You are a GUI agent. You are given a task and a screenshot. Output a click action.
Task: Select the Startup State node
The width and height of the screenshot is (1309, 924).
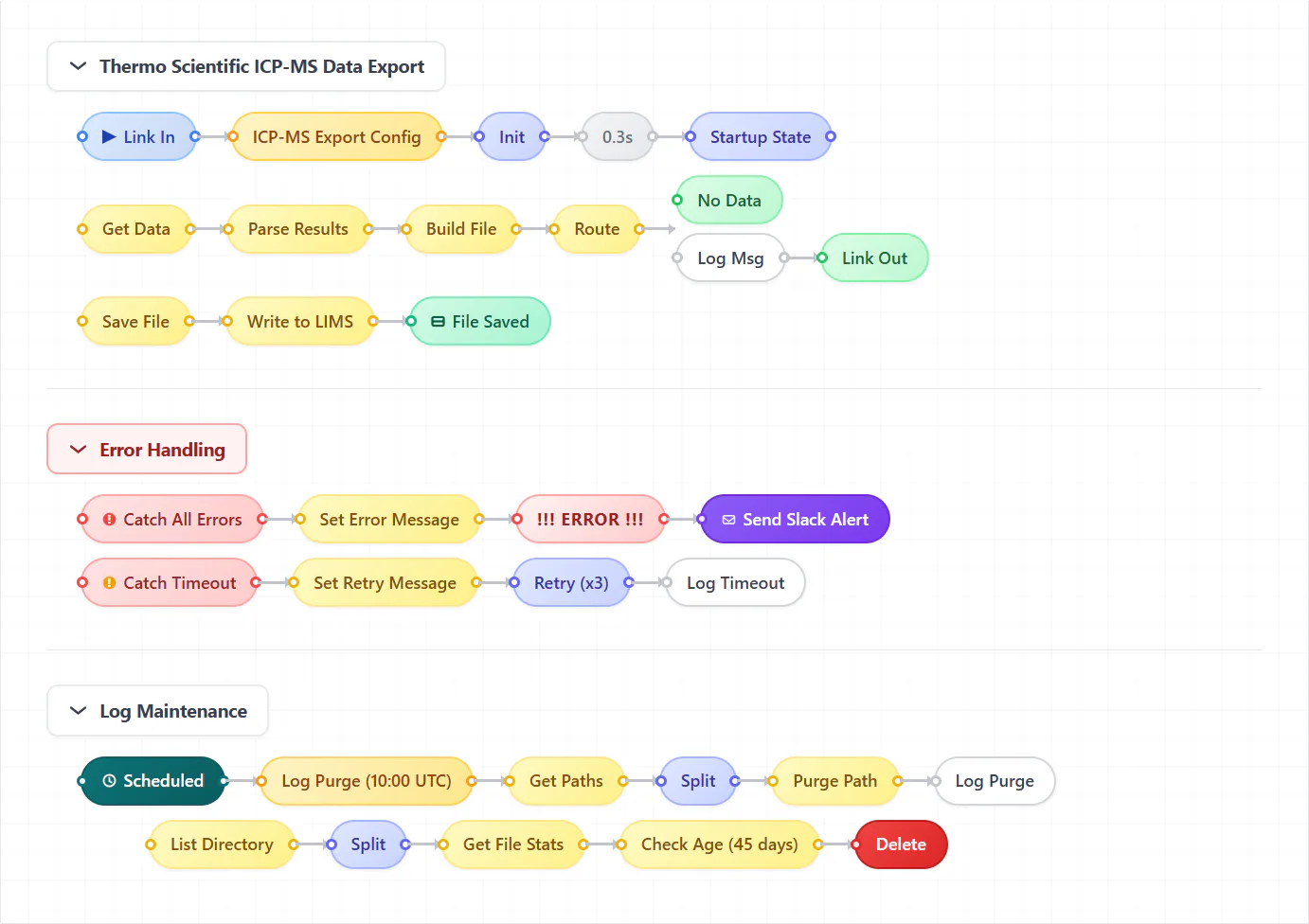click(761, 136)
